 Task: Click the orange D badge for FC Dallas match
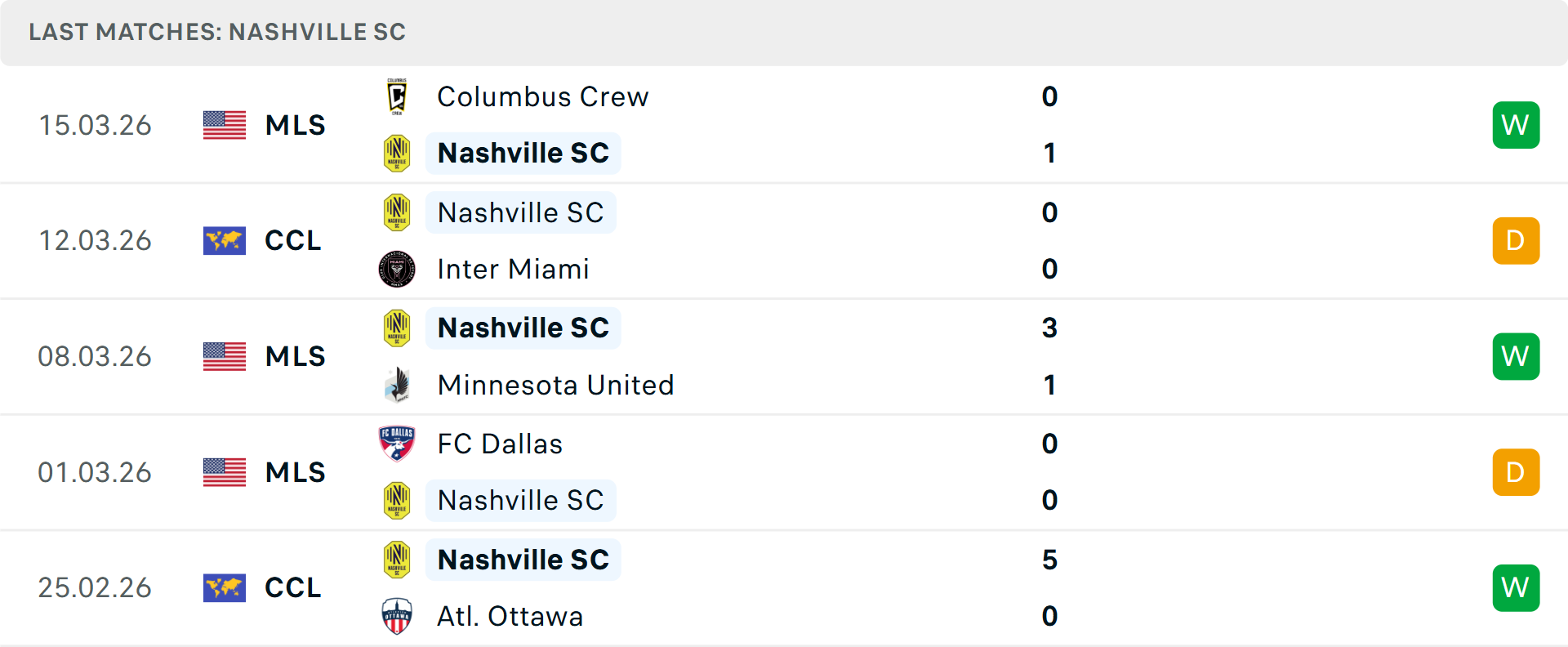click(1516, 472)
